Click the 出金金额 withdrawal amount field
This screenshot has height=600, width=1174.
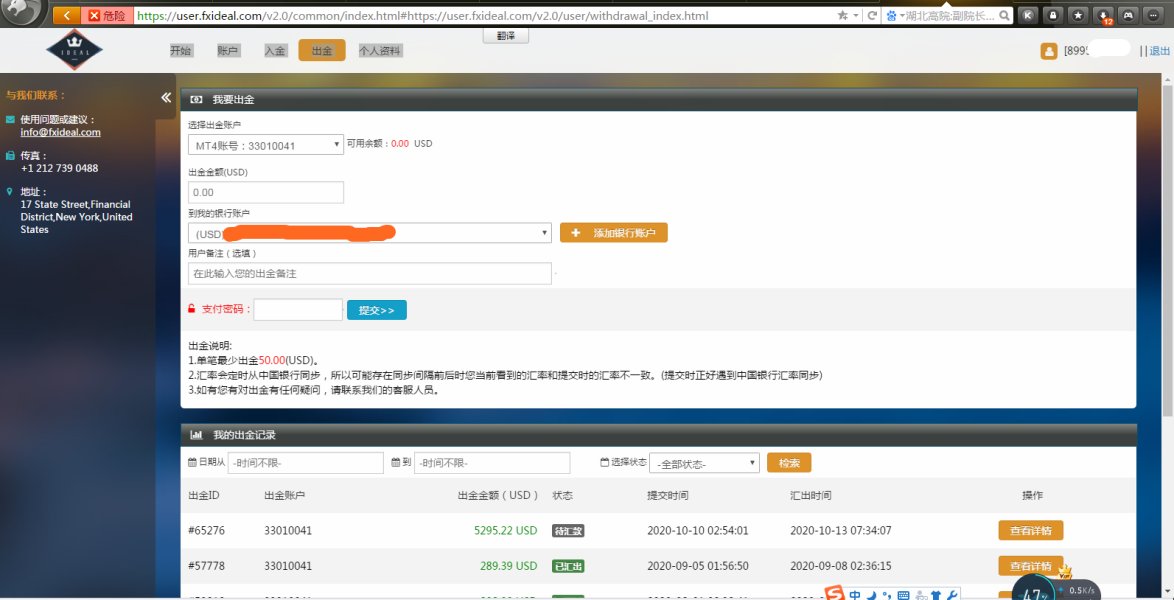click(x=265, y=192)
